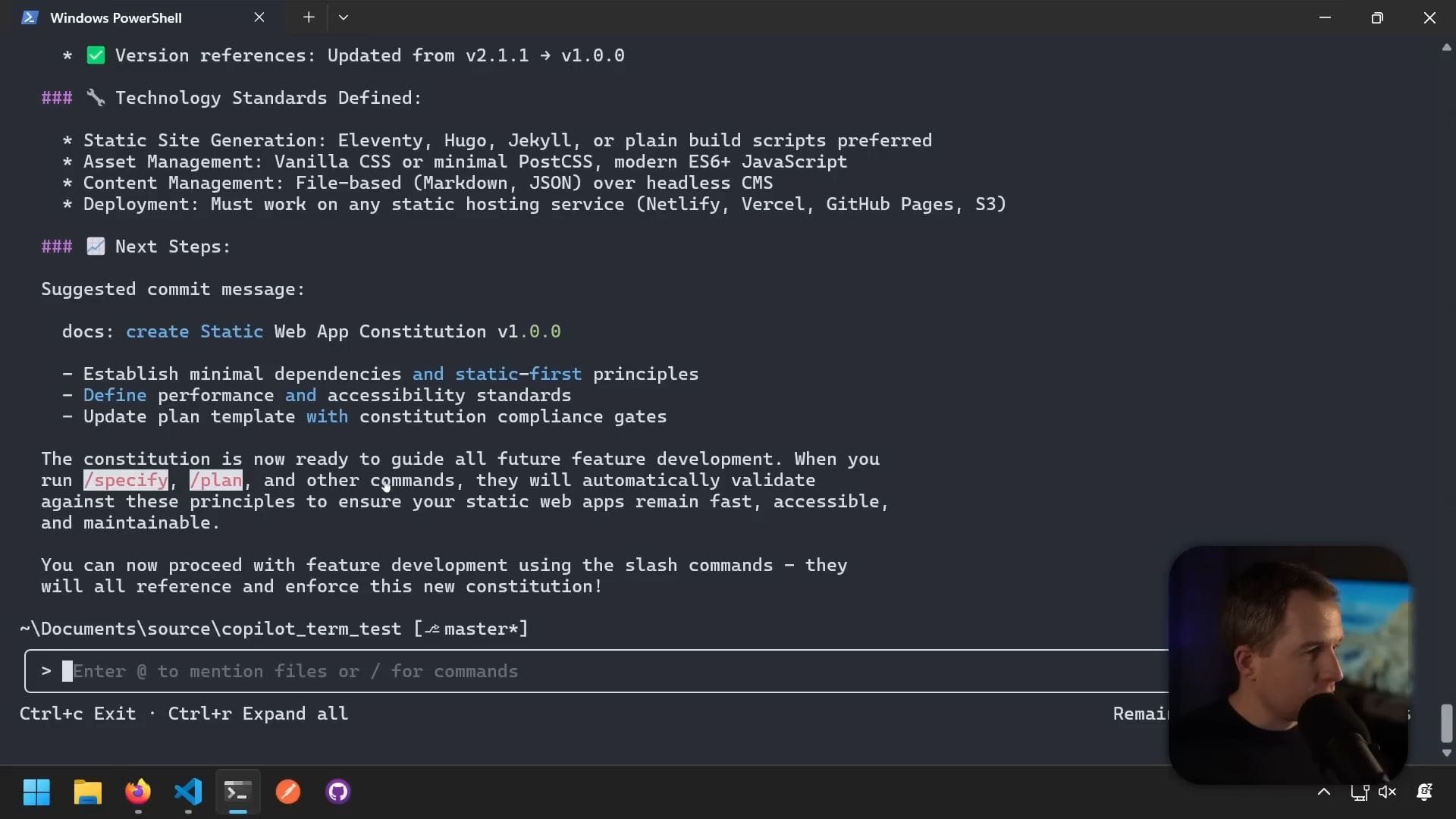Show hidden system tray icons

point(1324,792)
